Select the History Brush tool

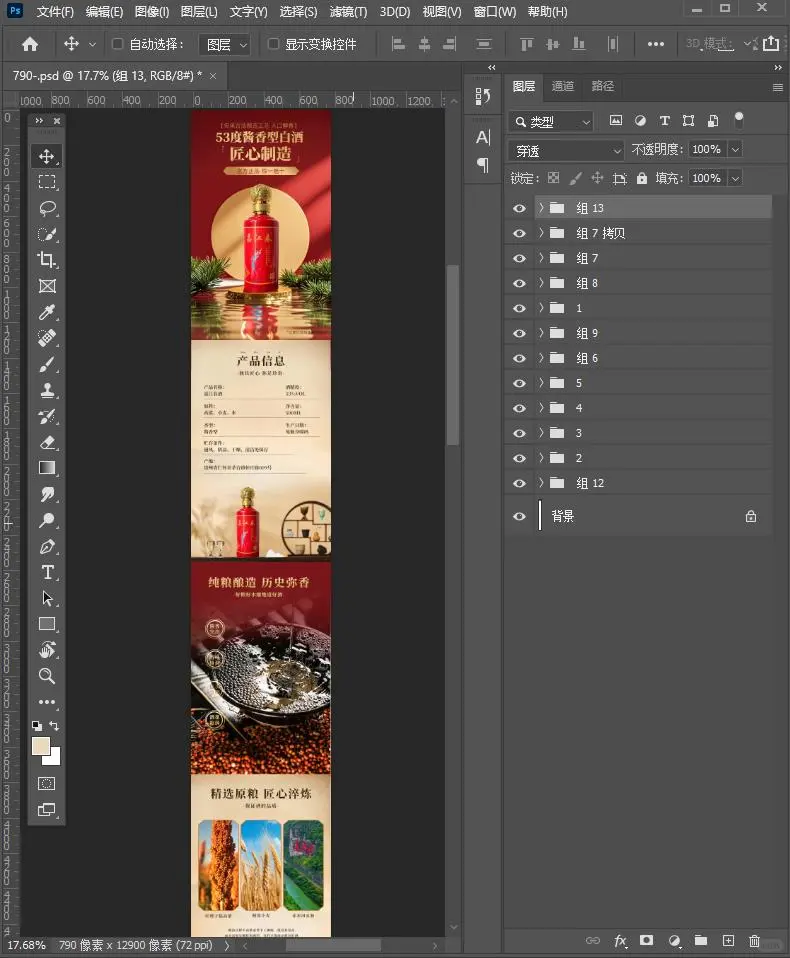47,416
